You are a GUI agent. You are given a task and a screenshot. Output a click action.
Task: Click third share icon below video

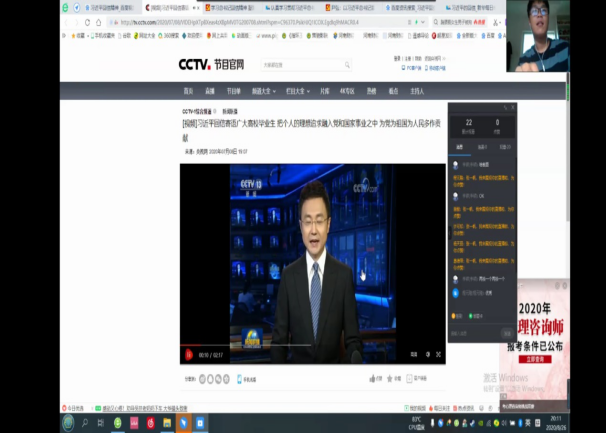[x=218, y=379]
